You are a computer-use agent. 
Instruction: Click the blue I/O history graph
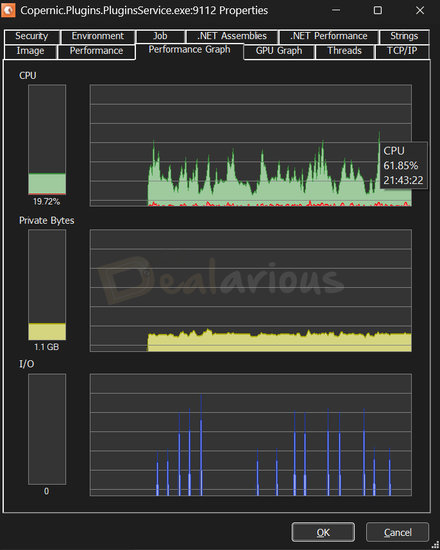tap(251, 435)
